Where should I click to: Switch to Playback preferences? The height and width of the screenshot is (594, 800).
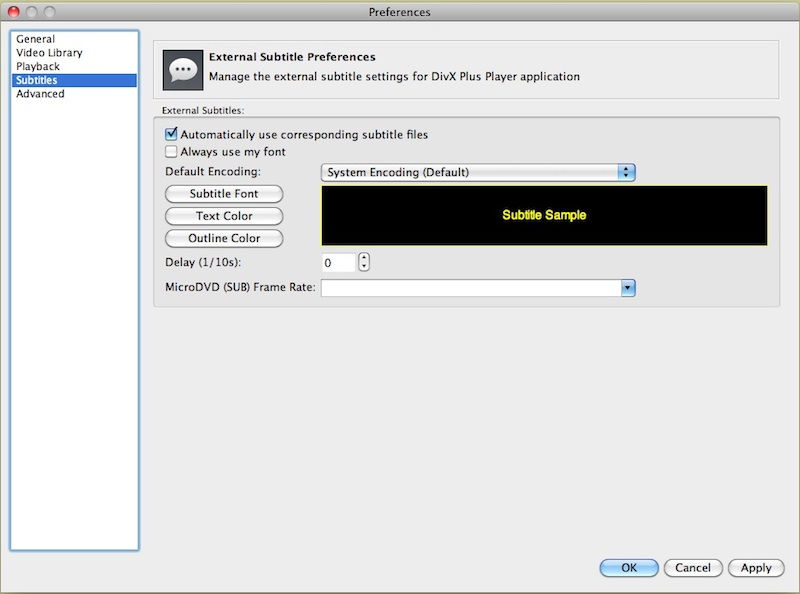point(38,66)
